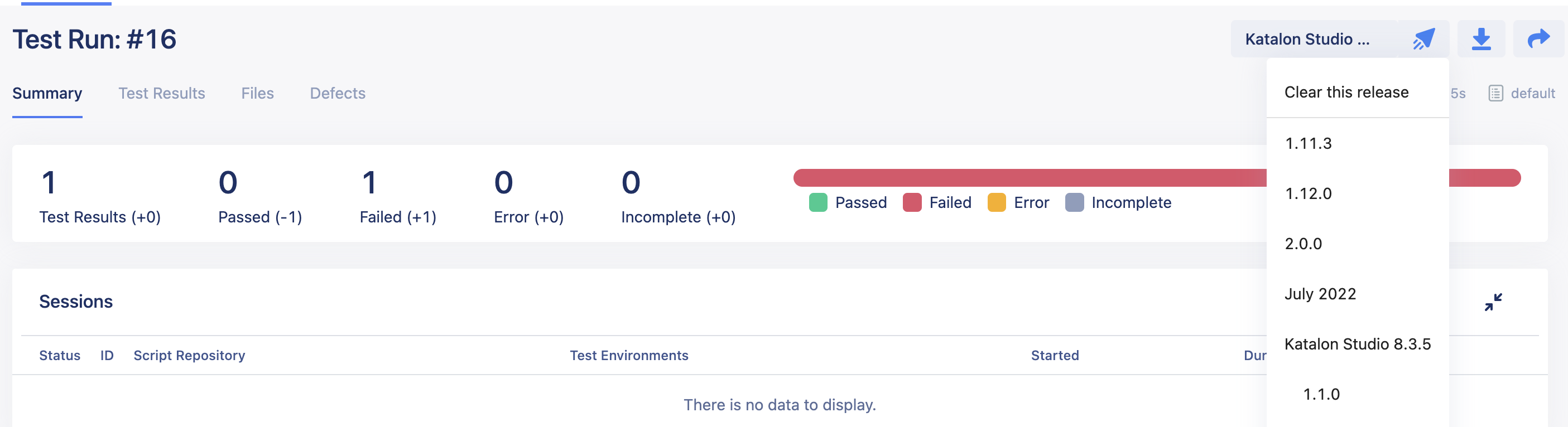Select release 1.11.3 from the list
This screenshot has width=1568, height=427.
pyautogui.click(x=1308, y=144)
